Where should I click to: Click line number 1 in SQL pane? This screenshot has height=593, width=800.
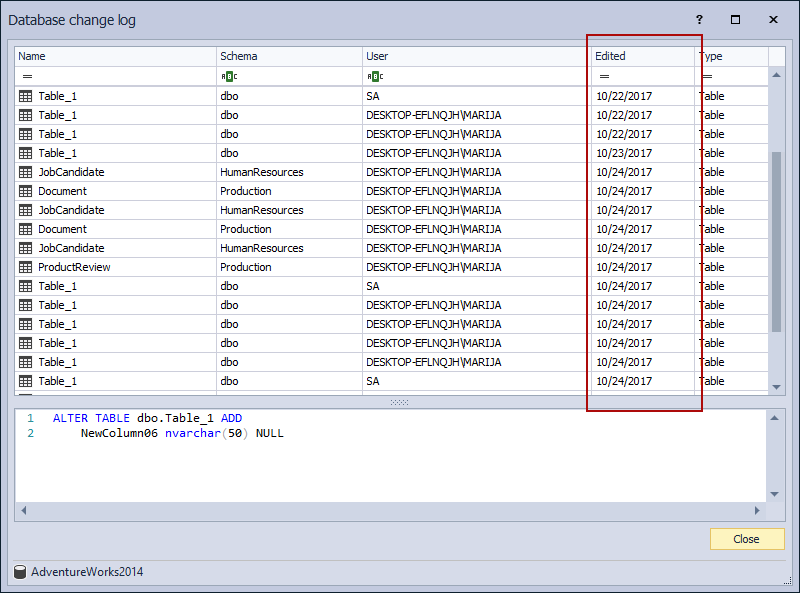click(x=31, y=418)
